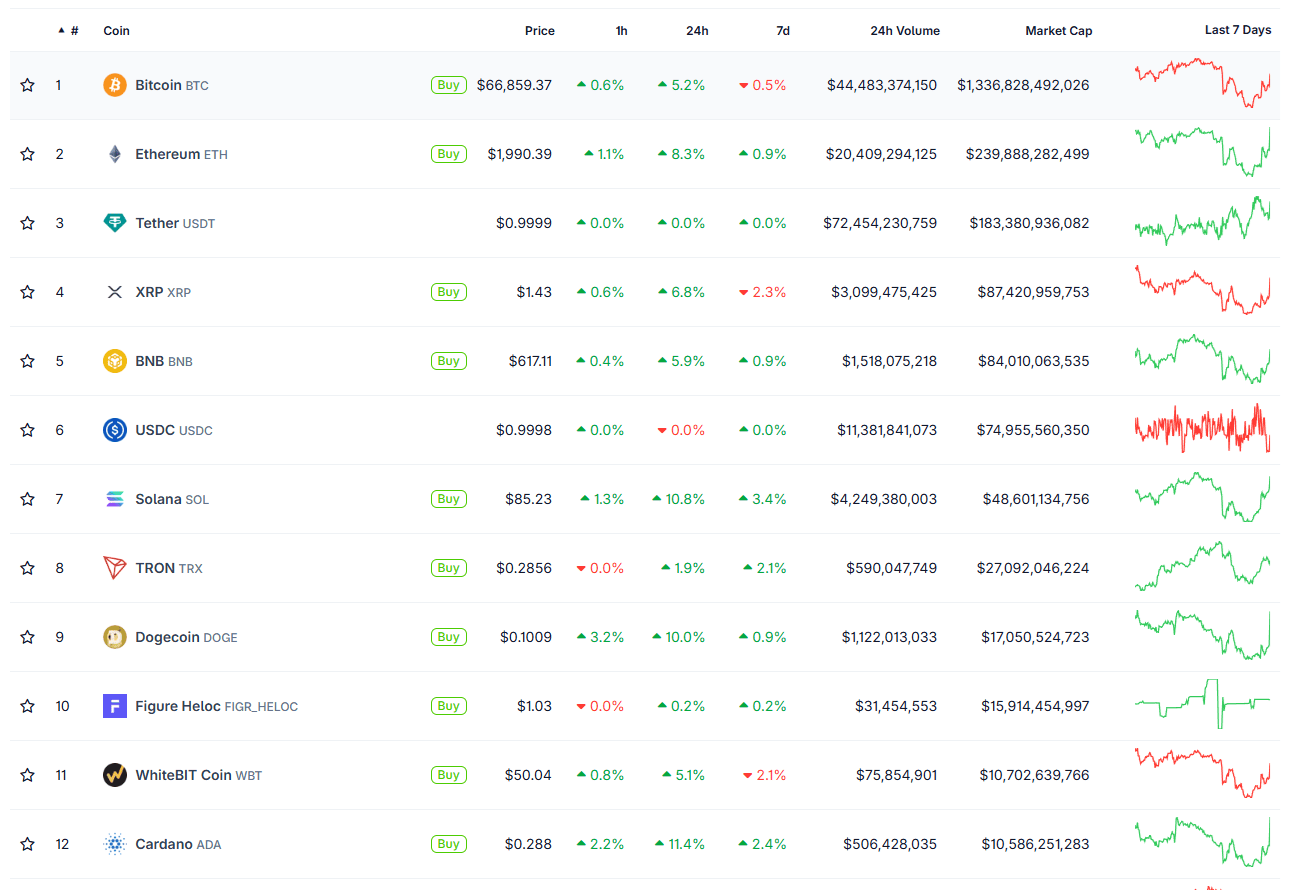Sort by the Price column header
The height and width of the screenshot is (890, 1301).
pos(539,30)
